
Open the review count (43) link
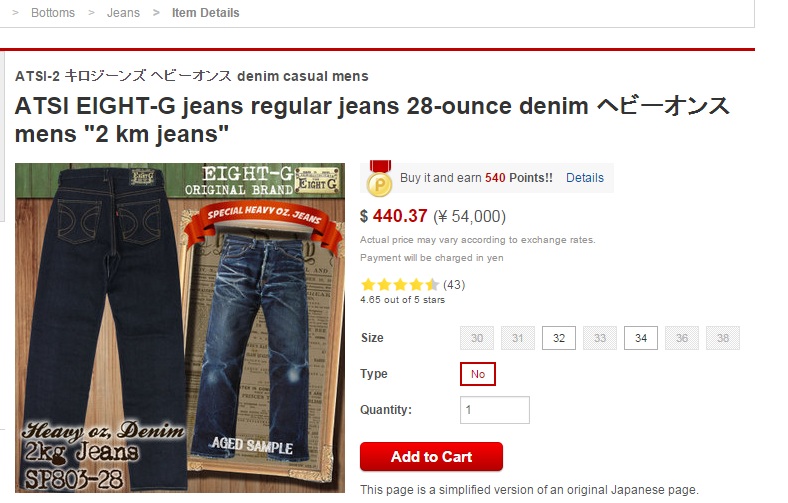tap(454, 285)
